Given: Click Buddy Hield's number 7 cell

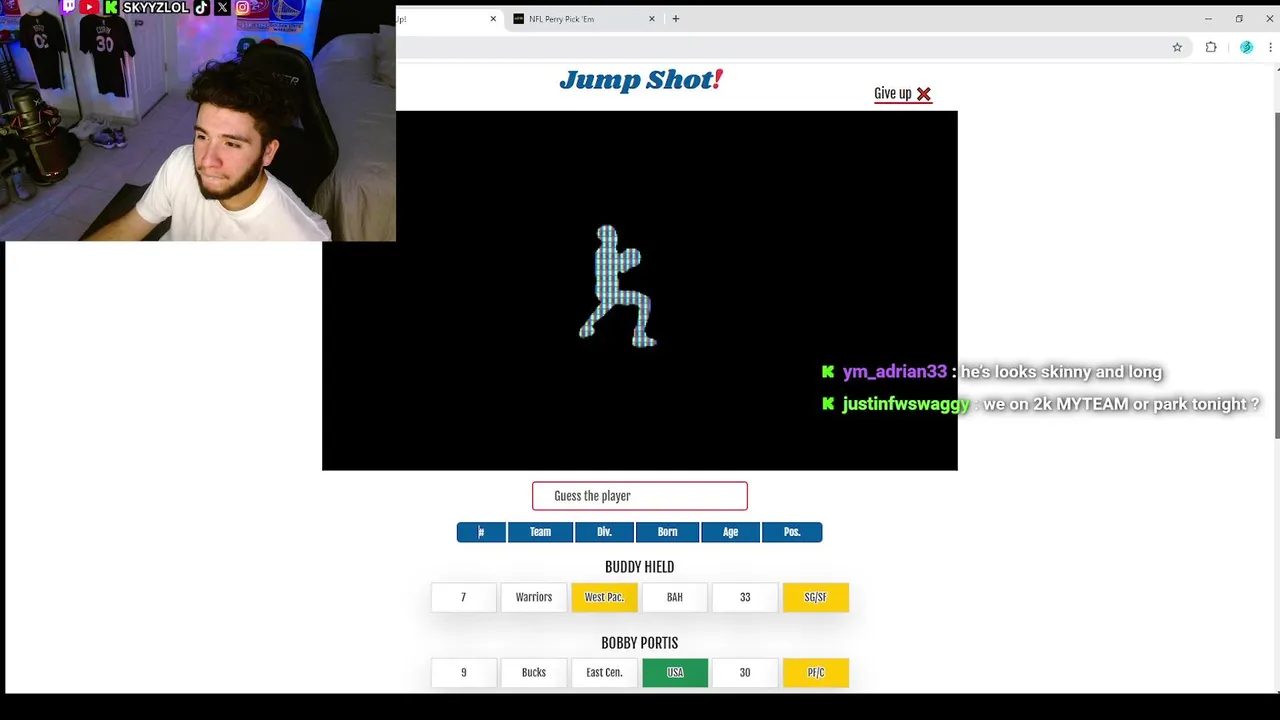Looking at the screenshot, I should [463, 597].
